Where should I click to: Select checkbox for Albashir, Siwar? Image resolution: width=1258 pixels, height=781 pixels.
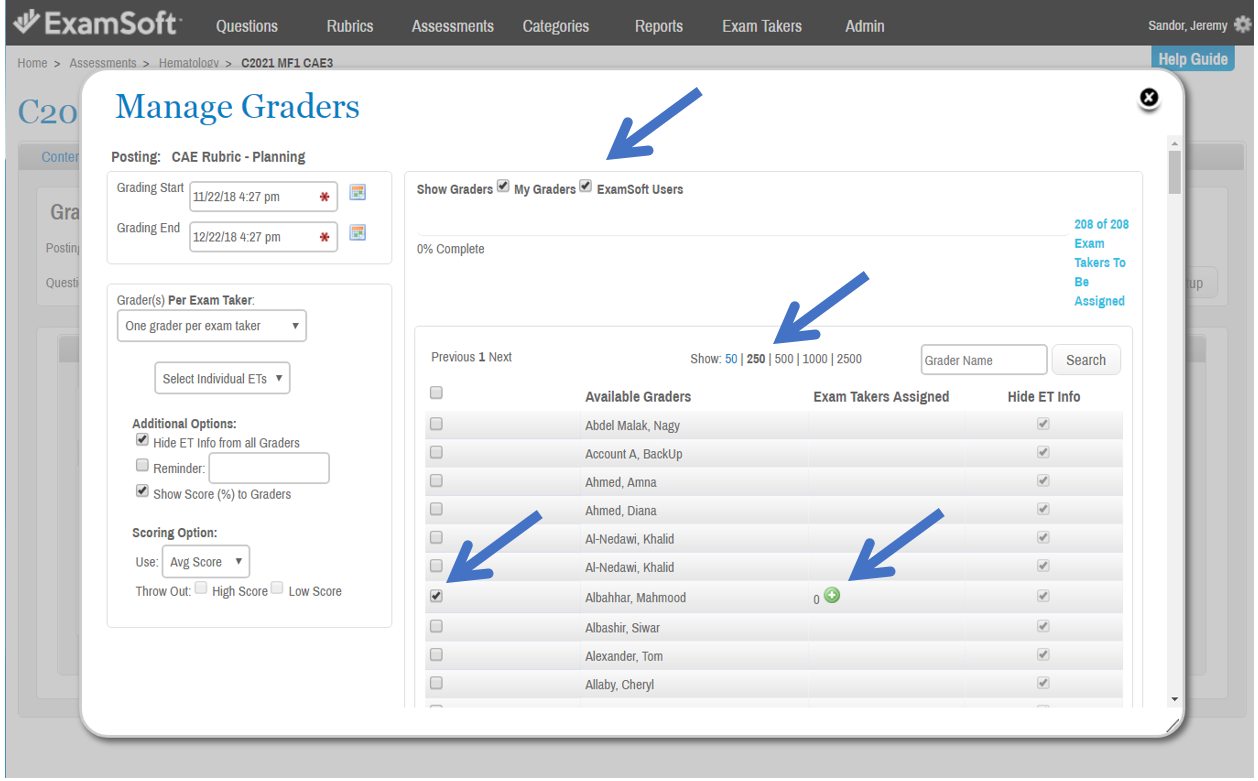[436, 627]
